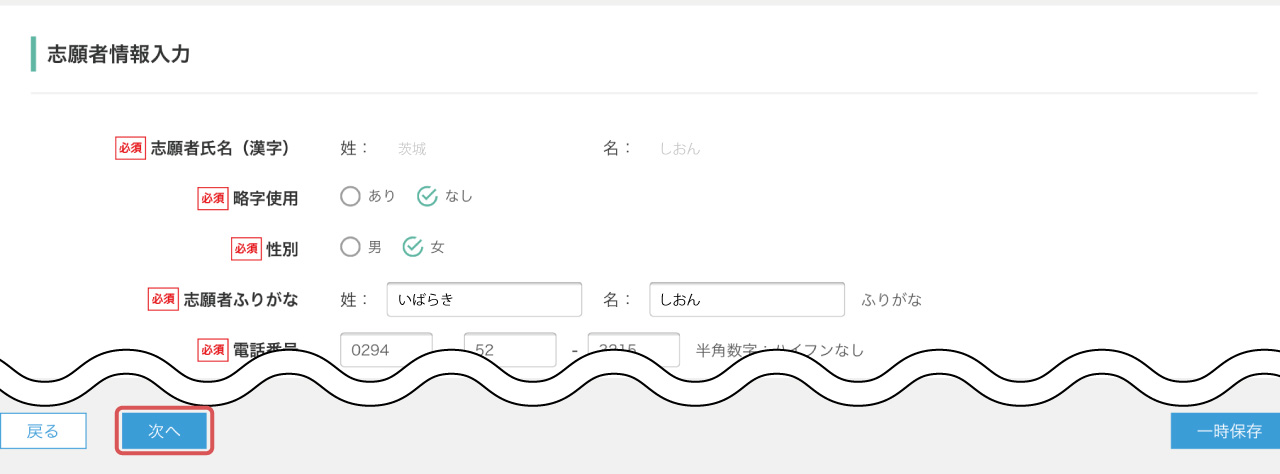
Task: Focus the phone number field showing 52
Action: coord(510,348)
